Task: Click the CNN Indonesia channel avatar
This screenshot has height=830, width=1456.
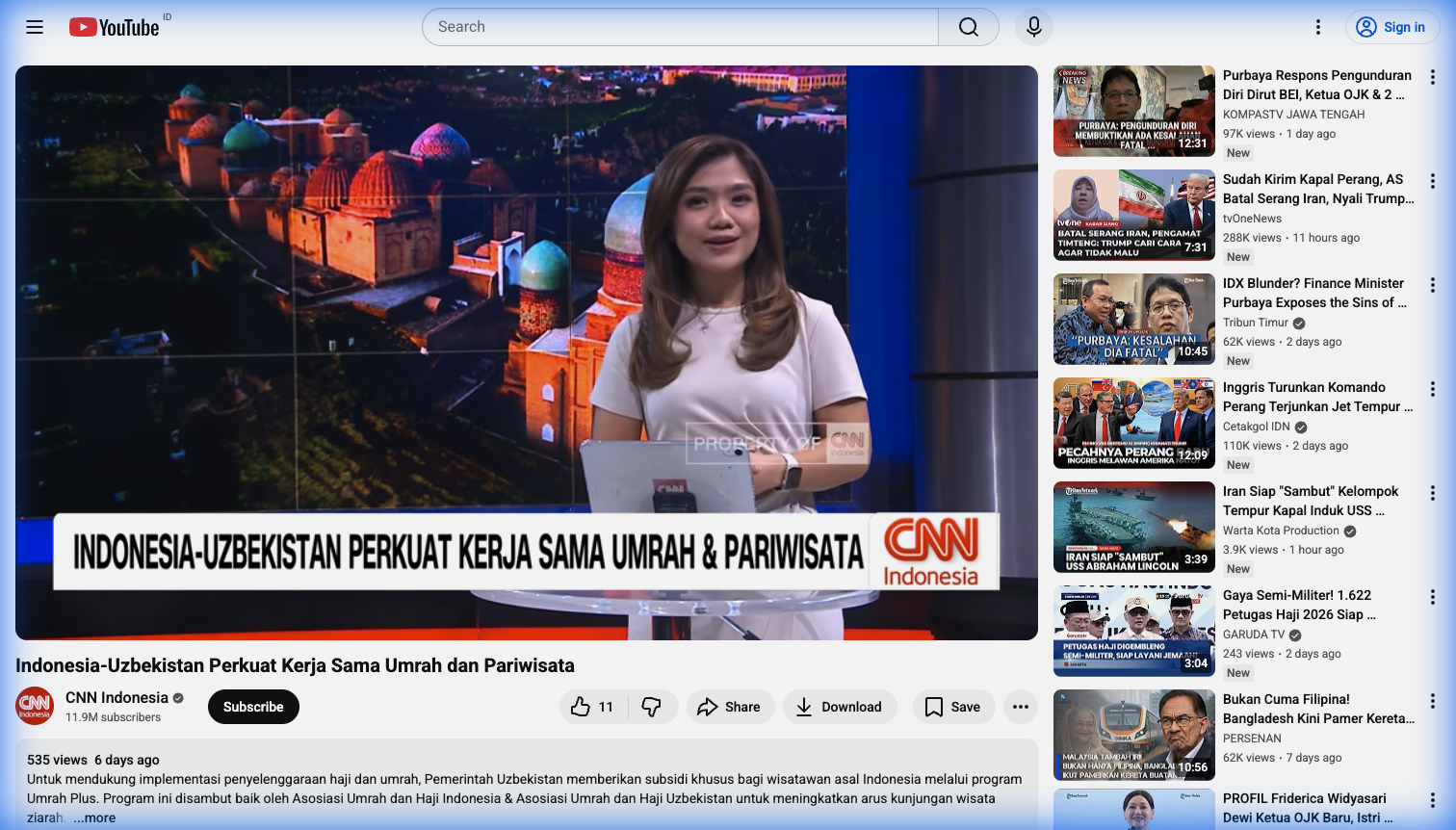Action: 36,706
